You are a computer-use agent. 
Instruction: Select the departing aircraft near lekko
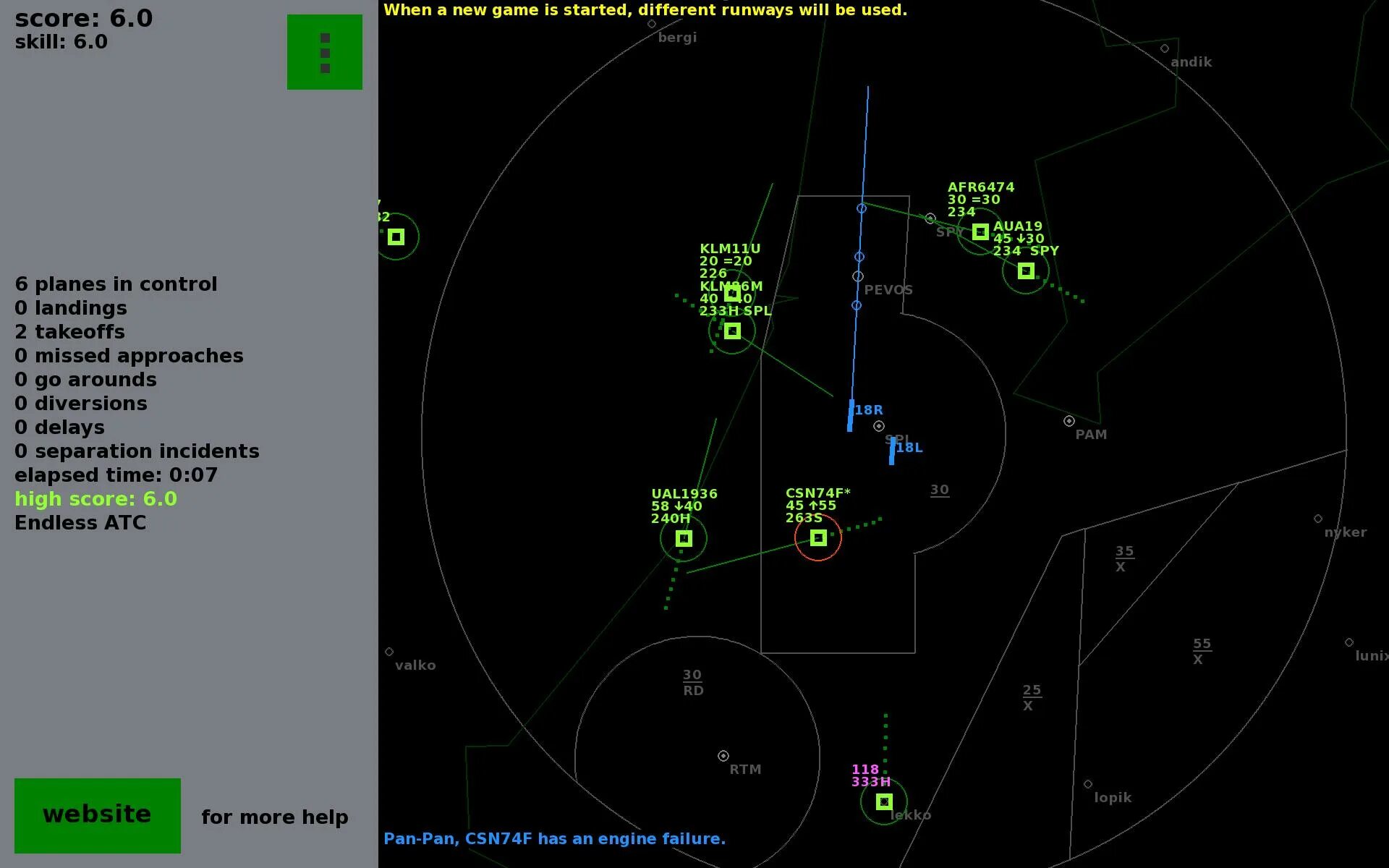[885, 801]
